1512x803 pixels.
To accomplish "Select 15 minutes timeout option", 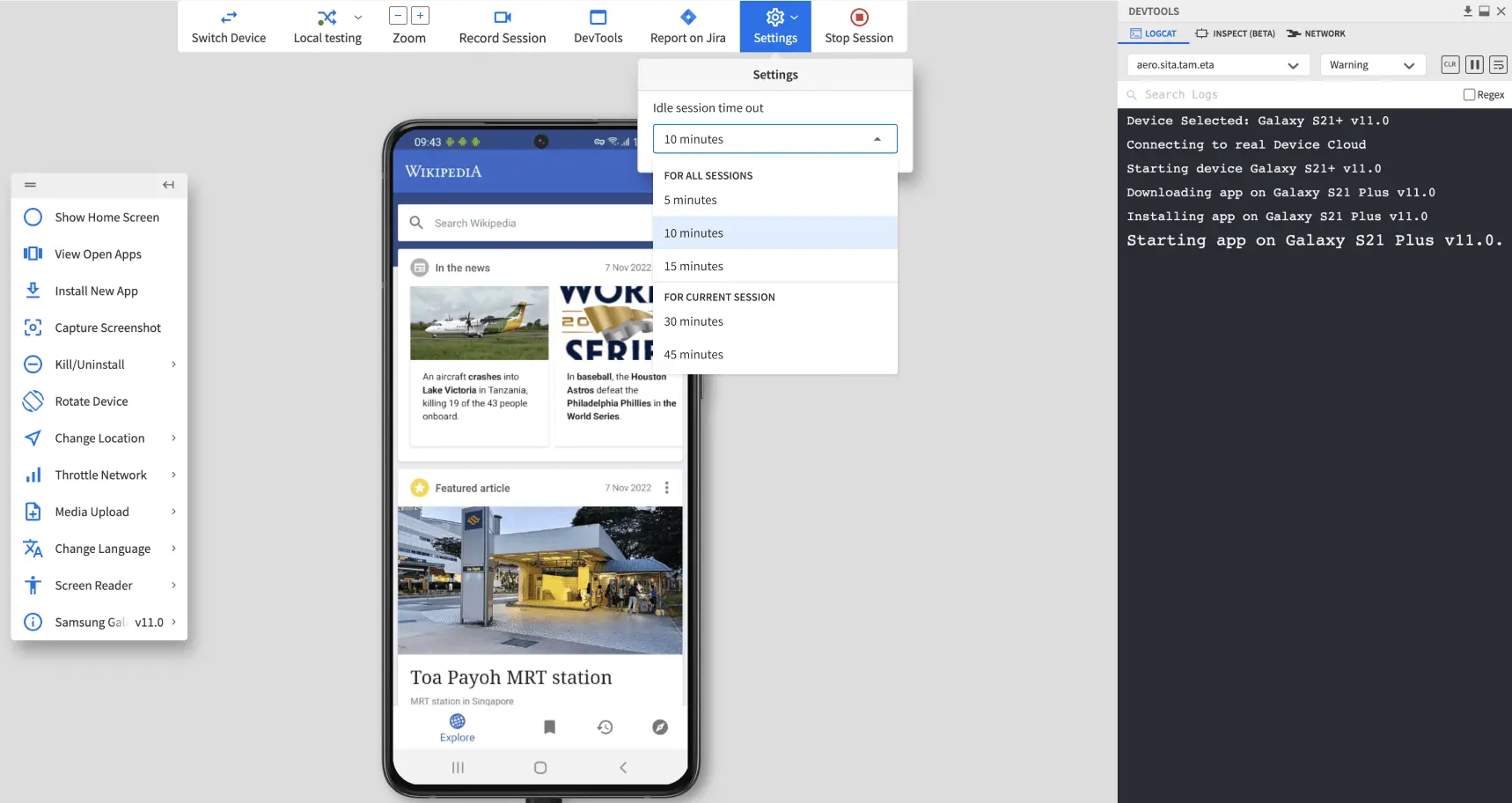I will tap(694, 267).
